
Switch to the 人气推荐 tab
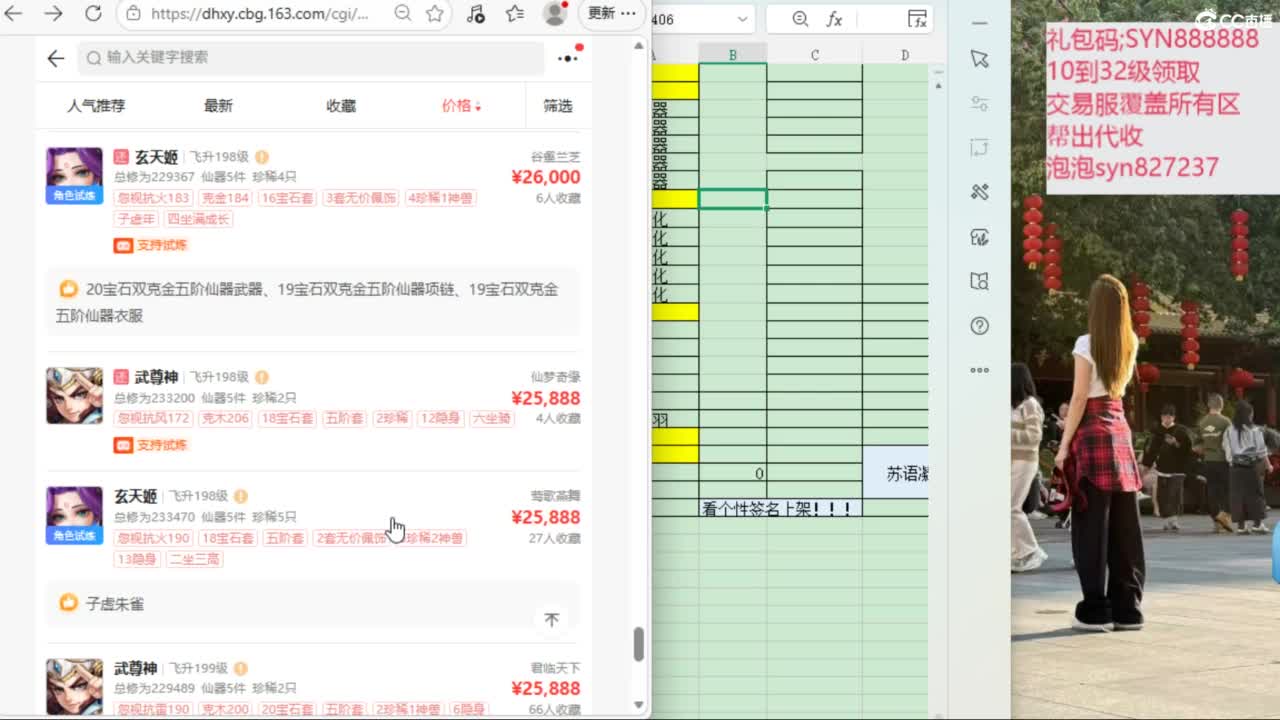tap(96, 105)
